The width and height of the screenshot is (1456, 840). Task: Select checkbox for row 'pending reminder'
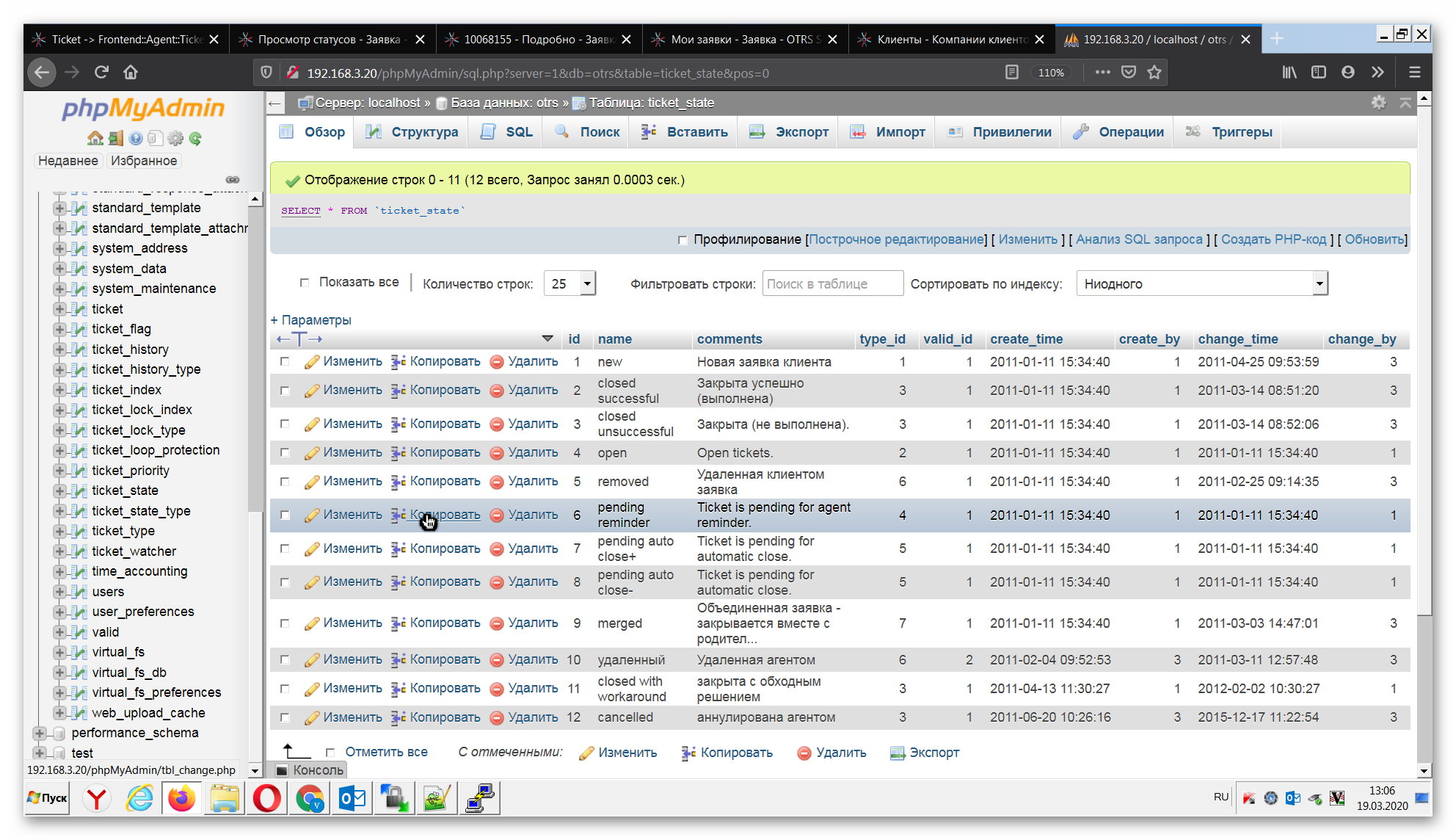pyautogui.click(x=285, y=515)
